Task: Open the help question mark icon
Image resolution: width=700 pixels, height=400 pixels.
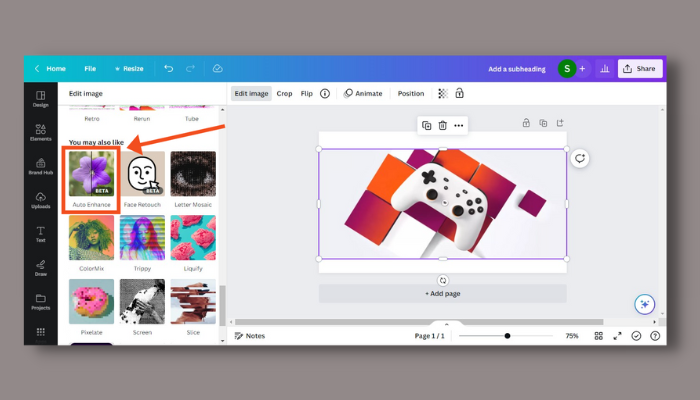Action: click(x=655, y=336)
